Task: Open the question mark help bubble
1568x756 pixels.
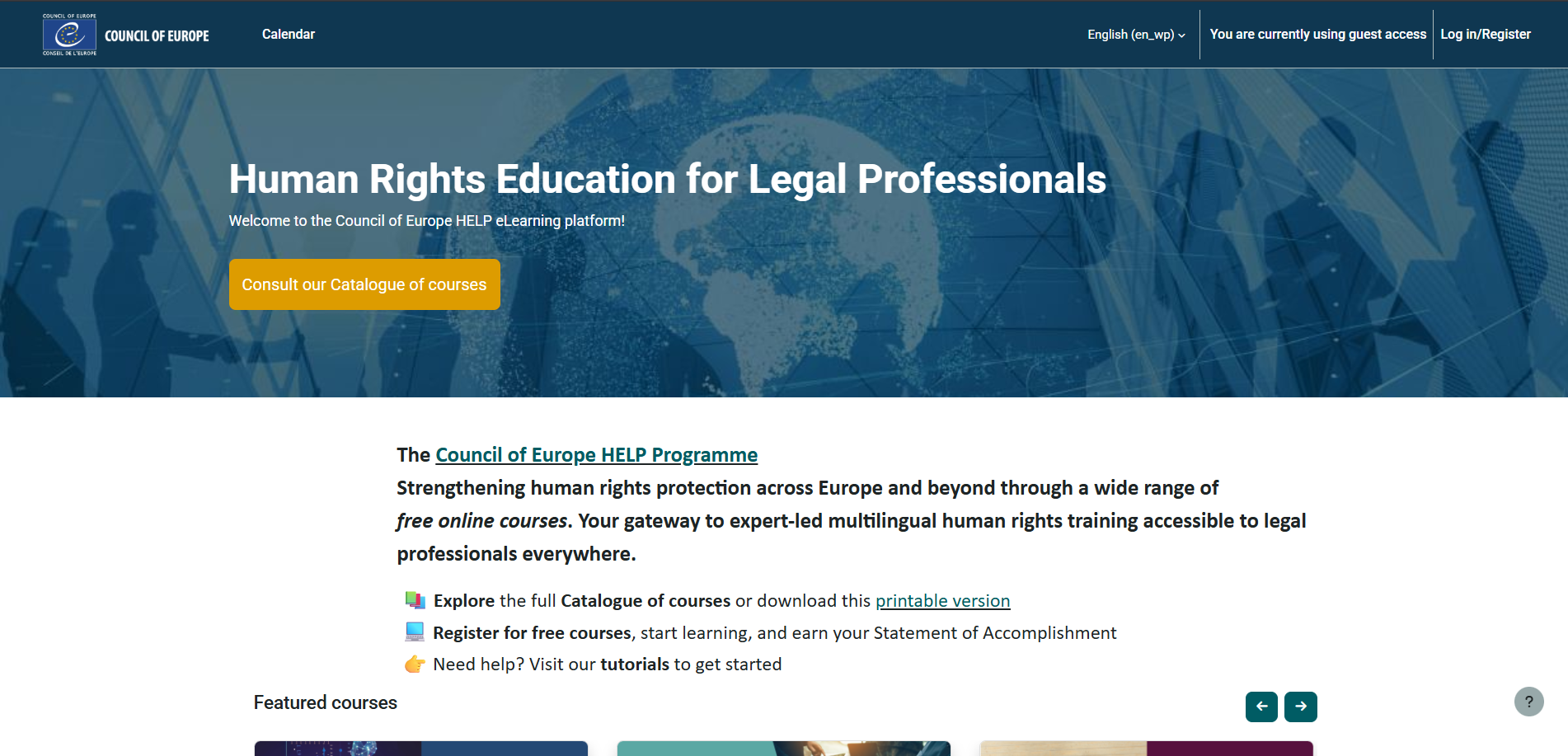Action: (x=1528, y=702)
